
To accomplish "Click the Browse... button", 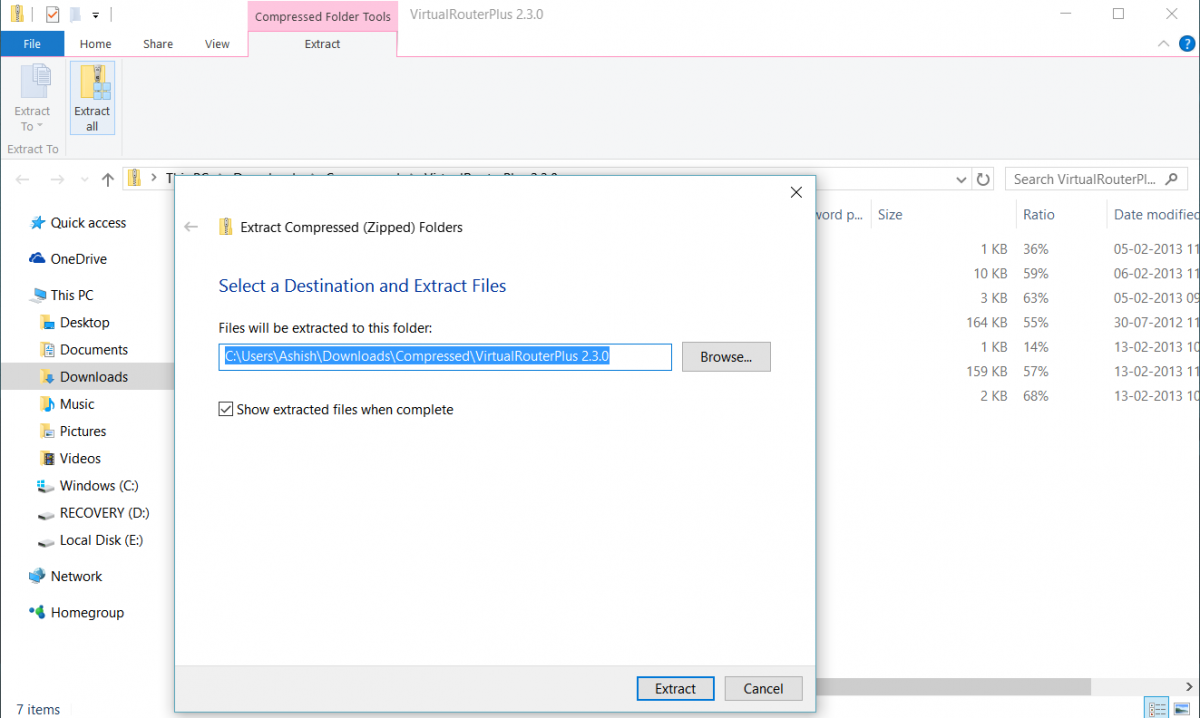I will [726, 357].
